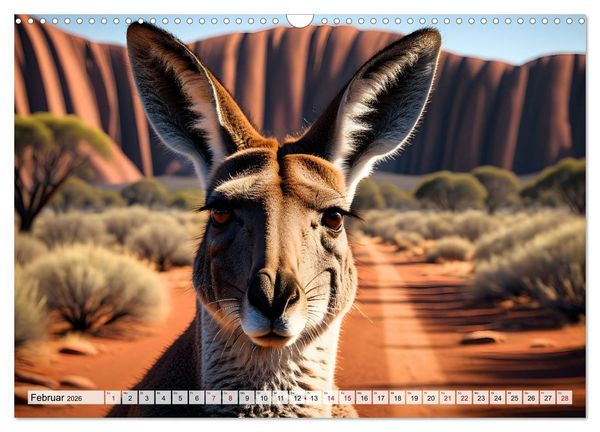
Task: Pick the red day 8 cell
Action: [230, 398]
